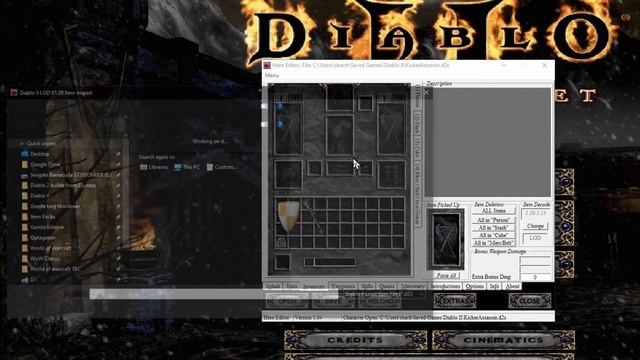Image resolution: width=640 pixels, height=360 pixels.
Task: Open the About tab
Action: 512,286
